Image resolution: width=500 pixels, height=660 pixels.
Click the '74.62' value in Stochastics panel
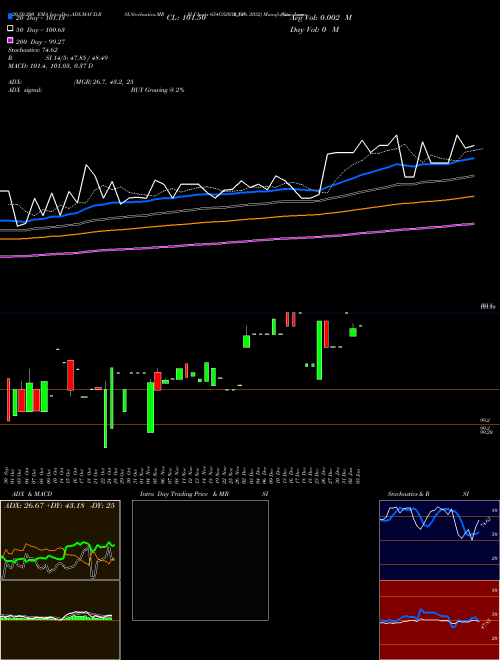pyautogui.click(x=484, y=522)
